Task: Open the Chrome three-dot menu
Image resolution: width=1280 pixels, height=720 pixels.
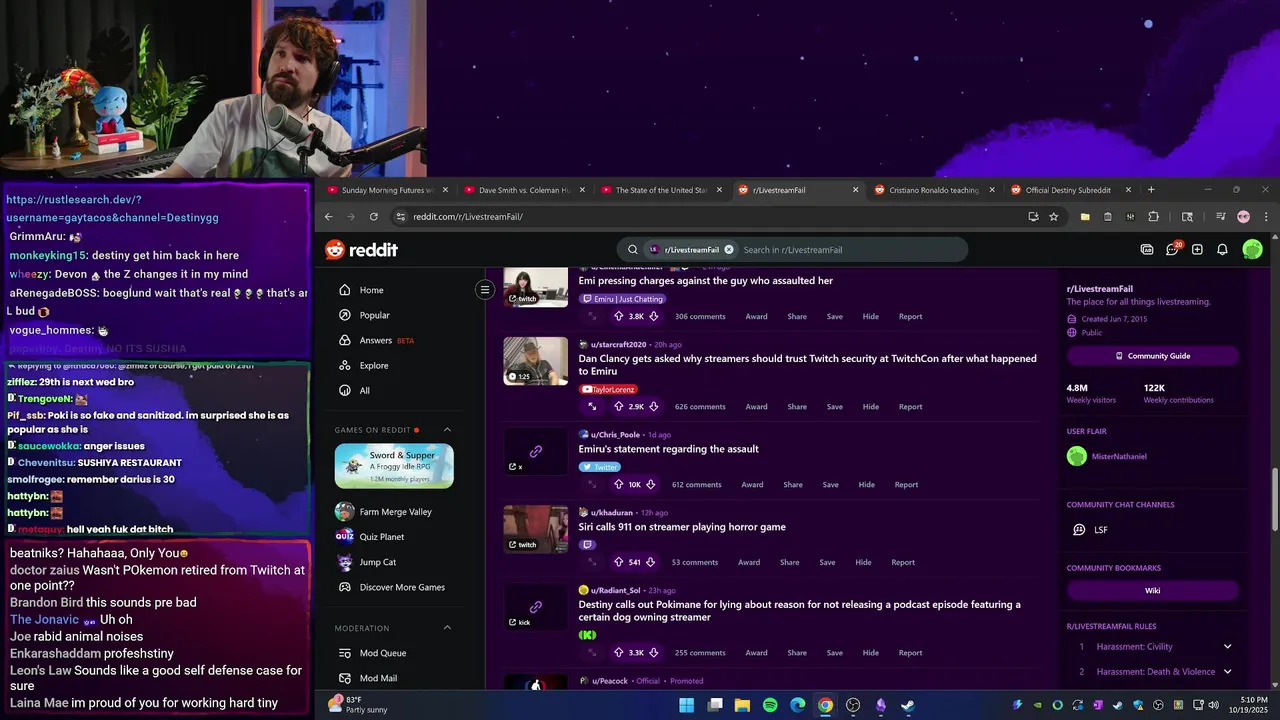Action: point(1266,216)
